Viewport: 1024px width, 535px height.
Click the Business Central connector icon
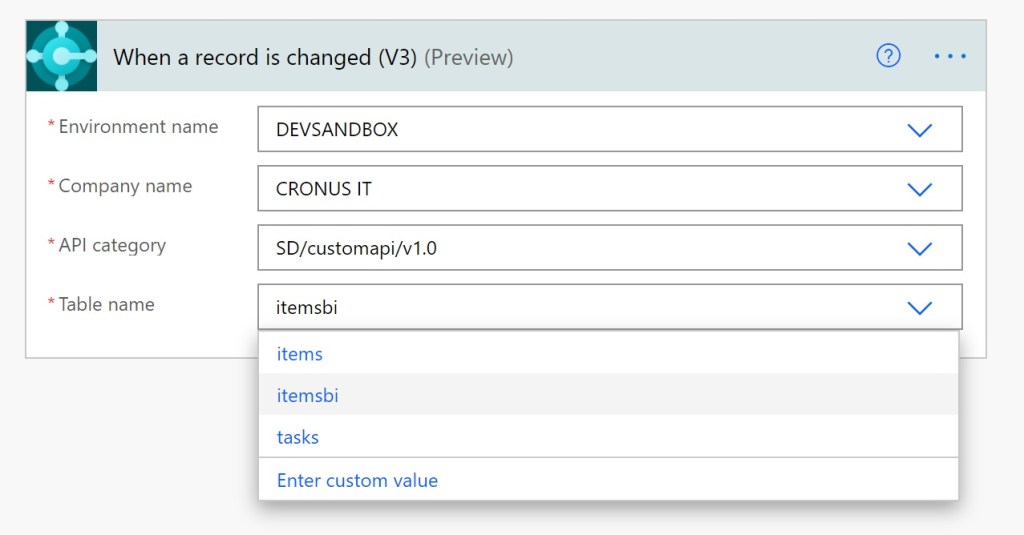[62, 57]
